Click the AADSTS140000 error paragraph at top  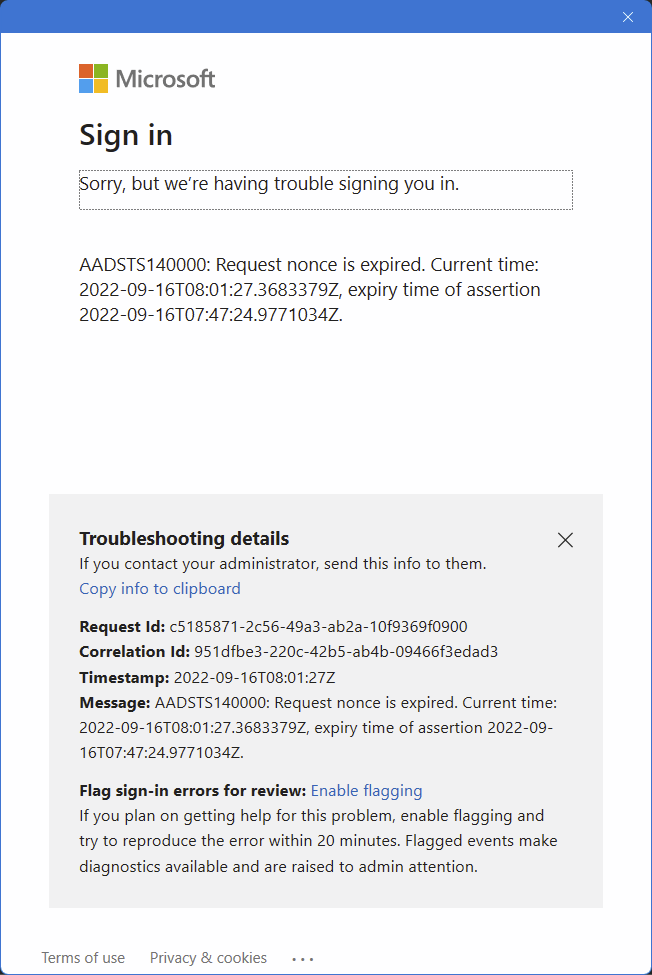310,290
